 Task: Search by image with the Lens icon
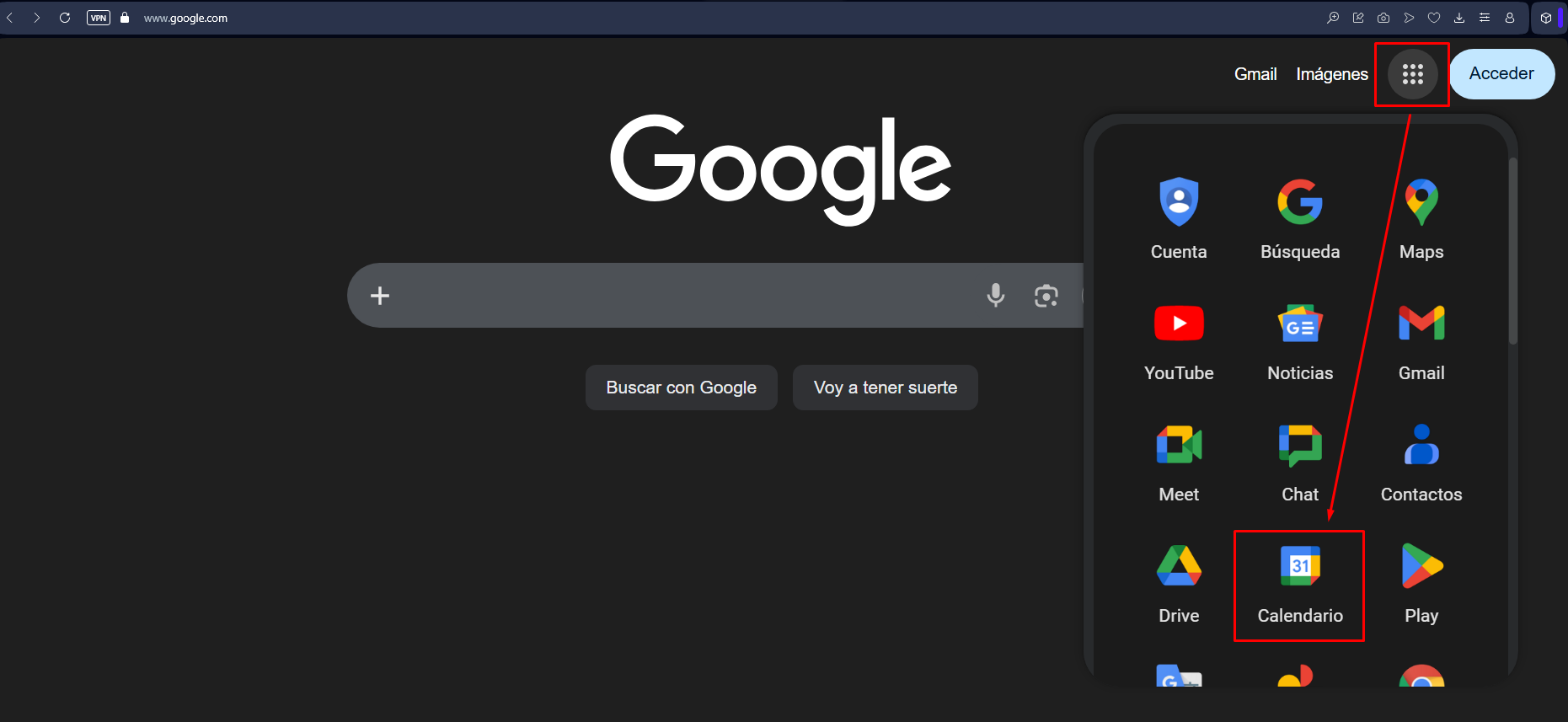(1046, 296)
